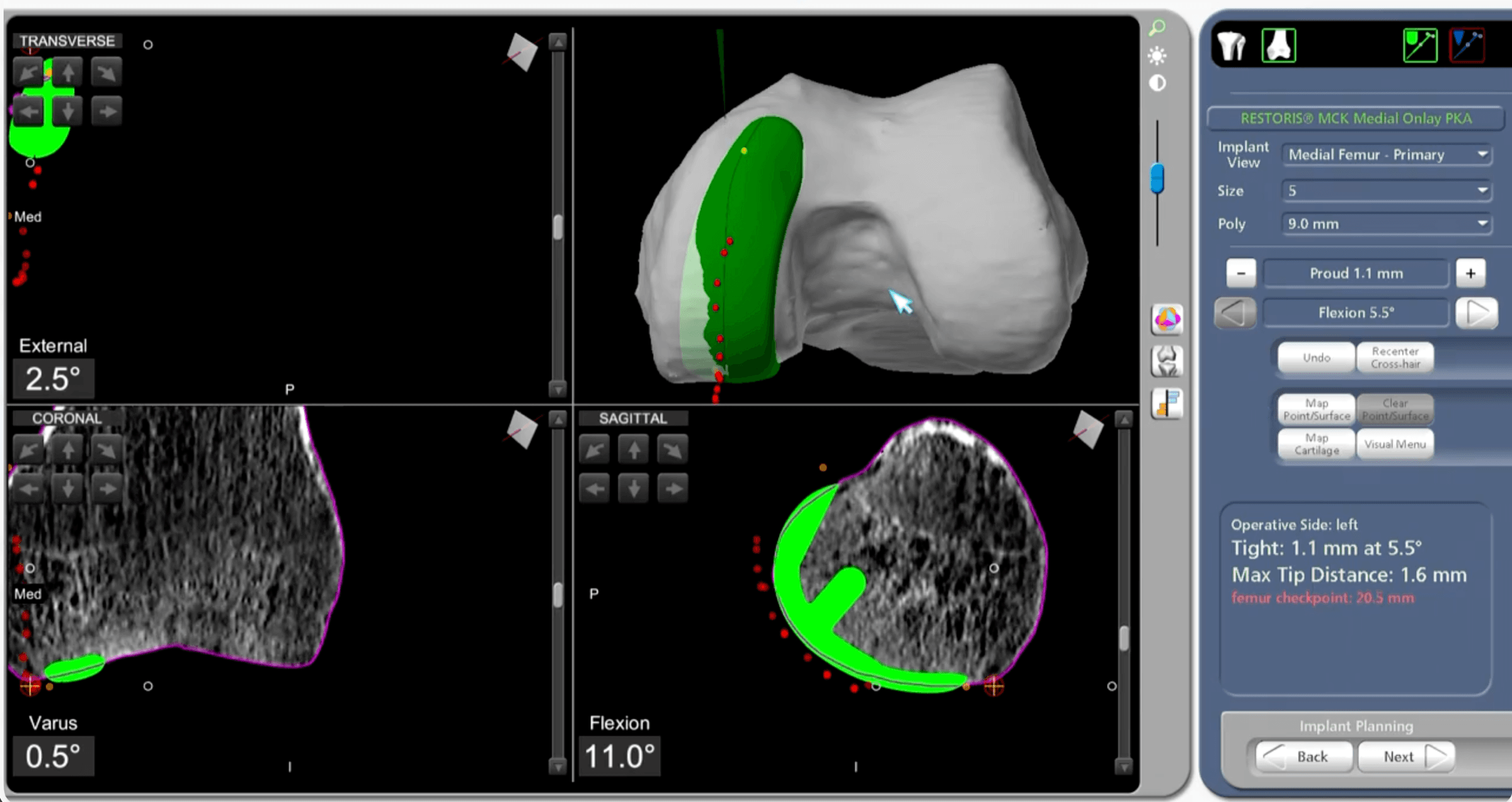This screenshot has width=1512, height=802.
Task: Click rotate-right arrow in Sagittal view
Action: [673, 450]
